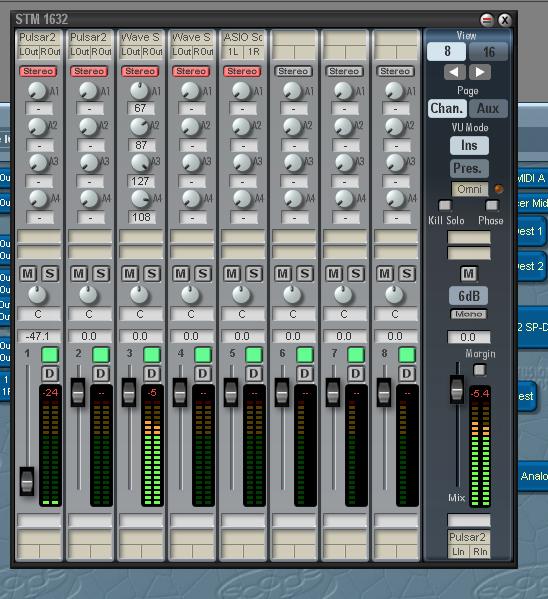The height and width of the screenshot is (599, 548).
Task: Click the A3 value field showing 127
Action: click(x=141, y=181)
